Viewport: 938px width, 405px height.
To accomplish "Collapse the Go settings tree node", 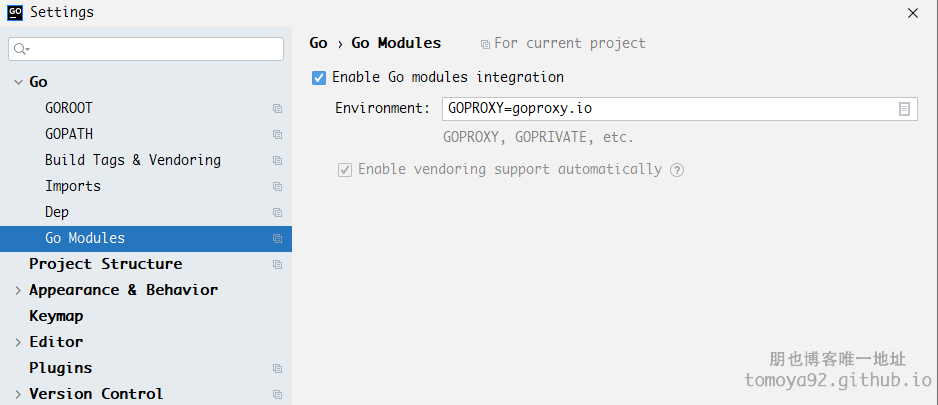I will [18, 82].
